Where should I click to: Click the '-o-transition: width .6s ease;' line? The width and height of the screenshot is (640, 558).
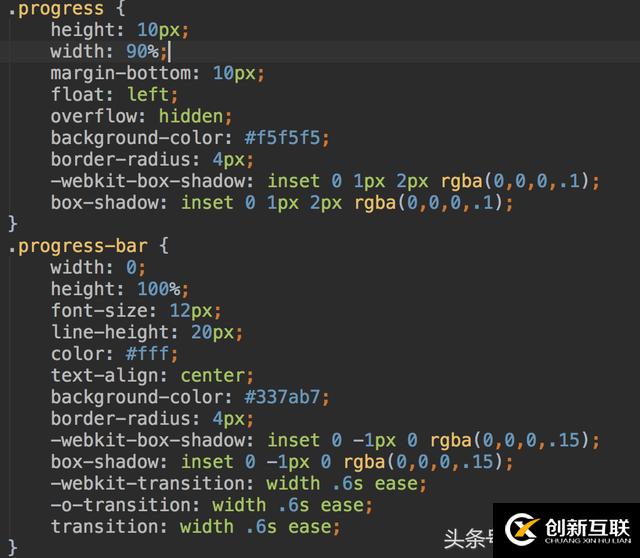(x=211, y=505)
